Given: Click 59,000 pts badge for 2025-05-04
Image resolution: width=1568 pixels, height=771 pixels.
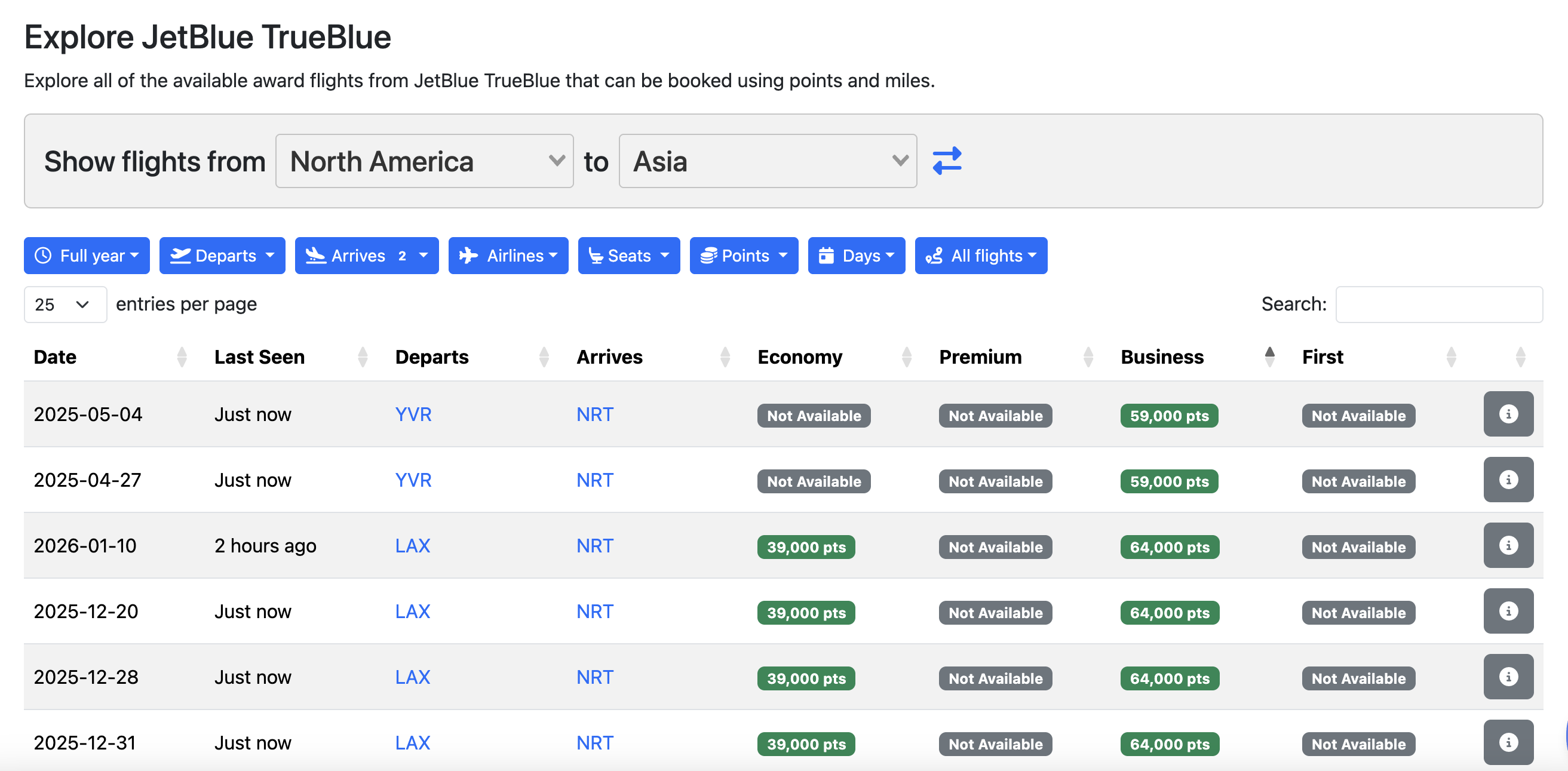Looking at the screenshot, I should [x=1169, y=416].
